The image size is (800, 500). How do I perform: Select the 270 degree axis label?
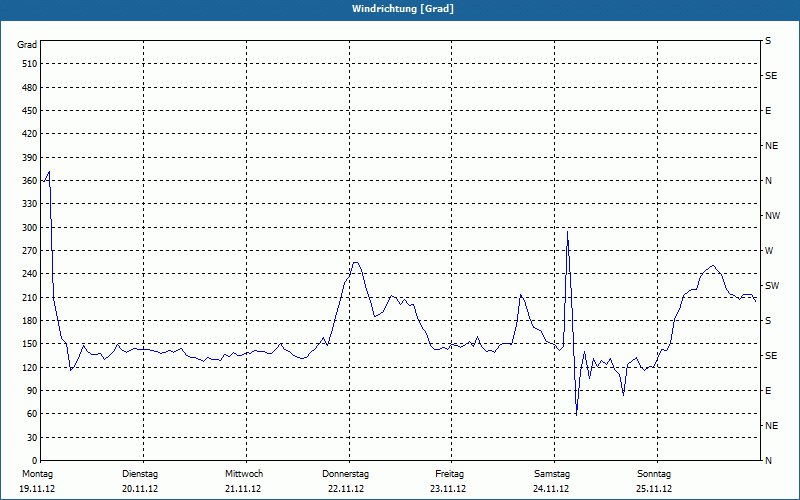[30, 251]
